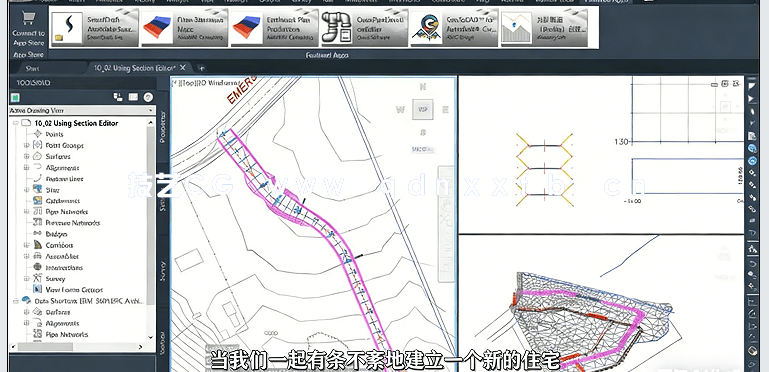Expand the first Pipe Networks tree node

[26, 212]
